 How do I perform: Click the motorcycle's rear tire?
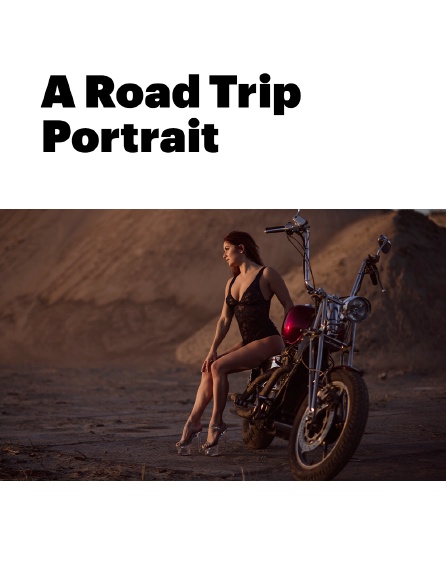click(x=258, y=433)
